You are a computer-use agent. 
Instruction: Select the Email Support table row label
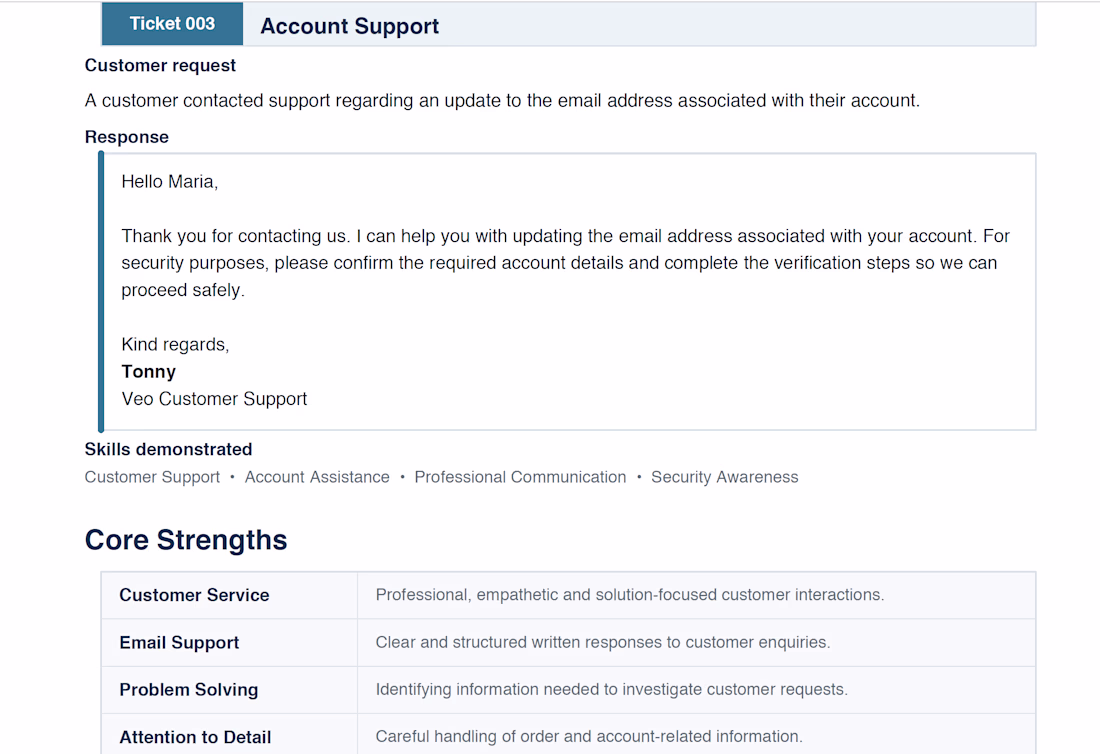pos(179,642)
